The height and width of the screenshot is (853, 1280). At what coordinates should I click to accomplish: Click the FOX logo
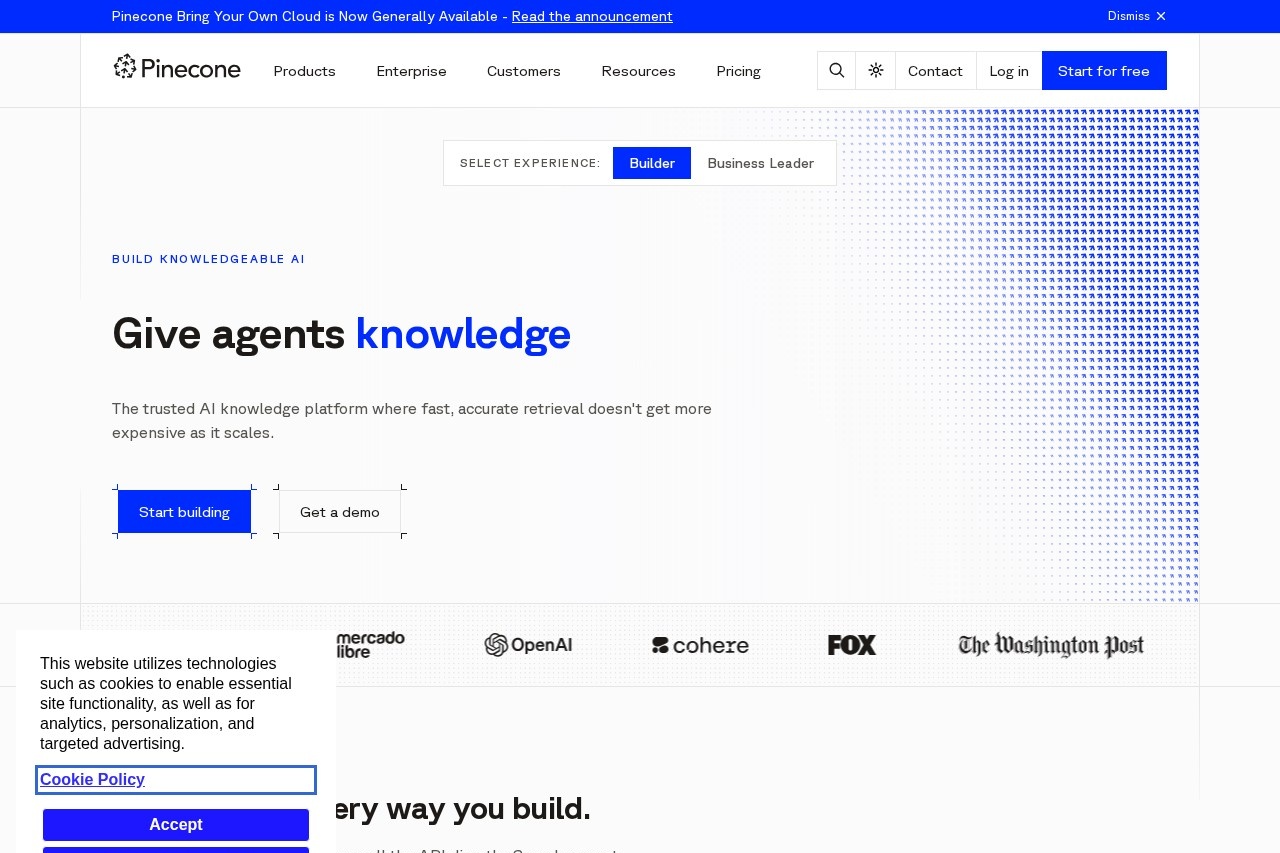point(852,645)
